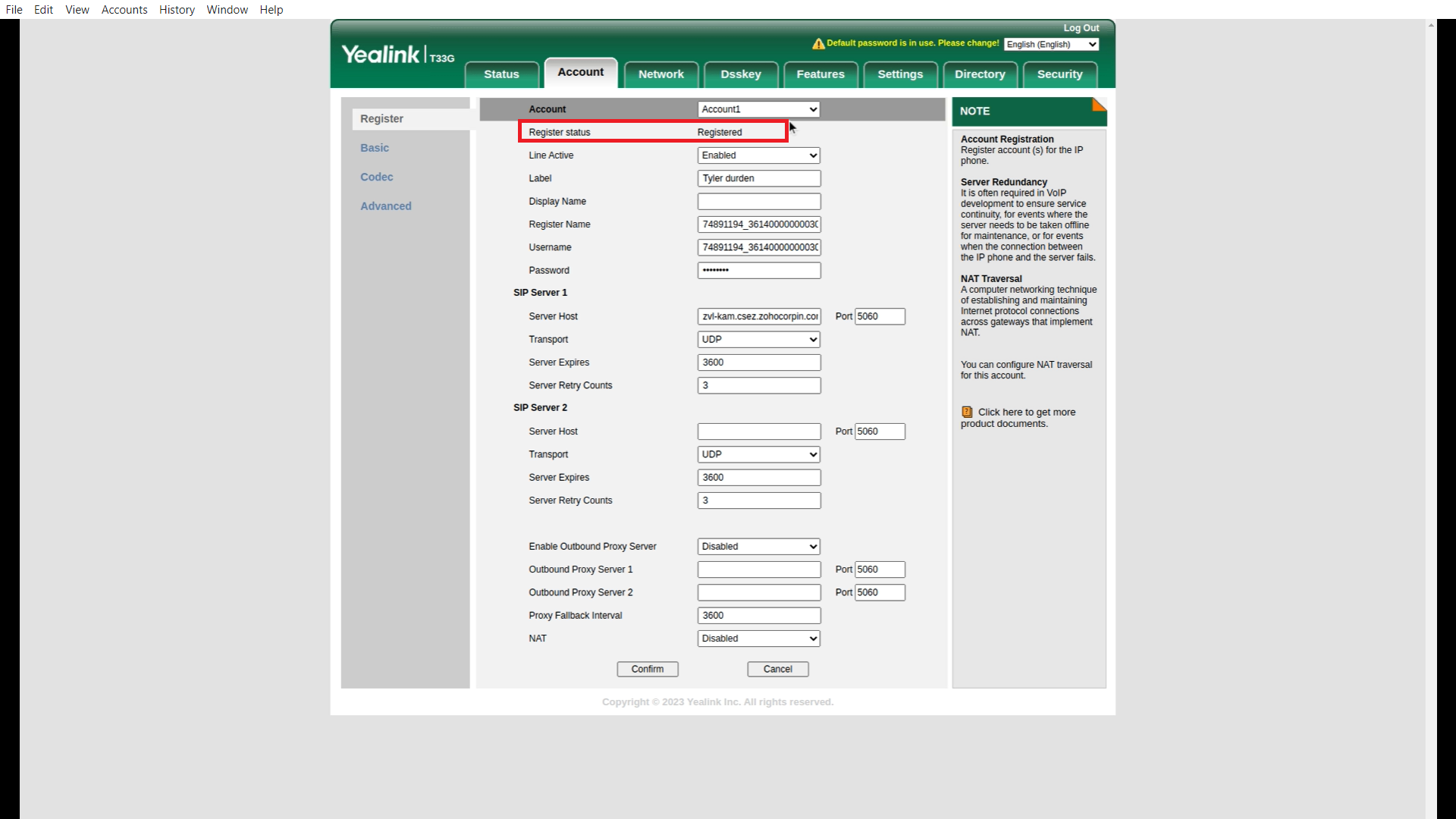The height and width of the screenshot is (819, 1456).
Task: Change language via English dropdown
Action: point(1051,45)
